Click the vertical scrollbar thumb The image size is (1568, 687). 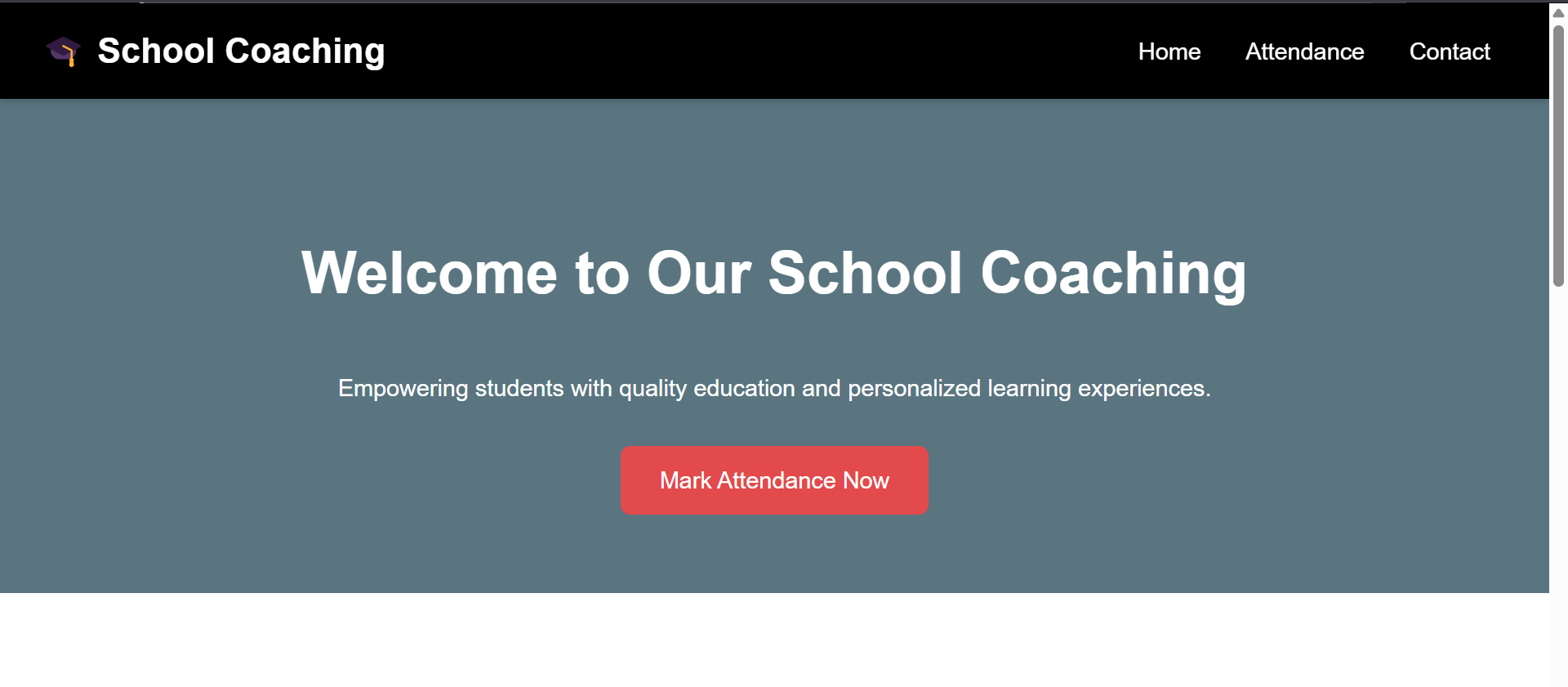coord(1558,155)
